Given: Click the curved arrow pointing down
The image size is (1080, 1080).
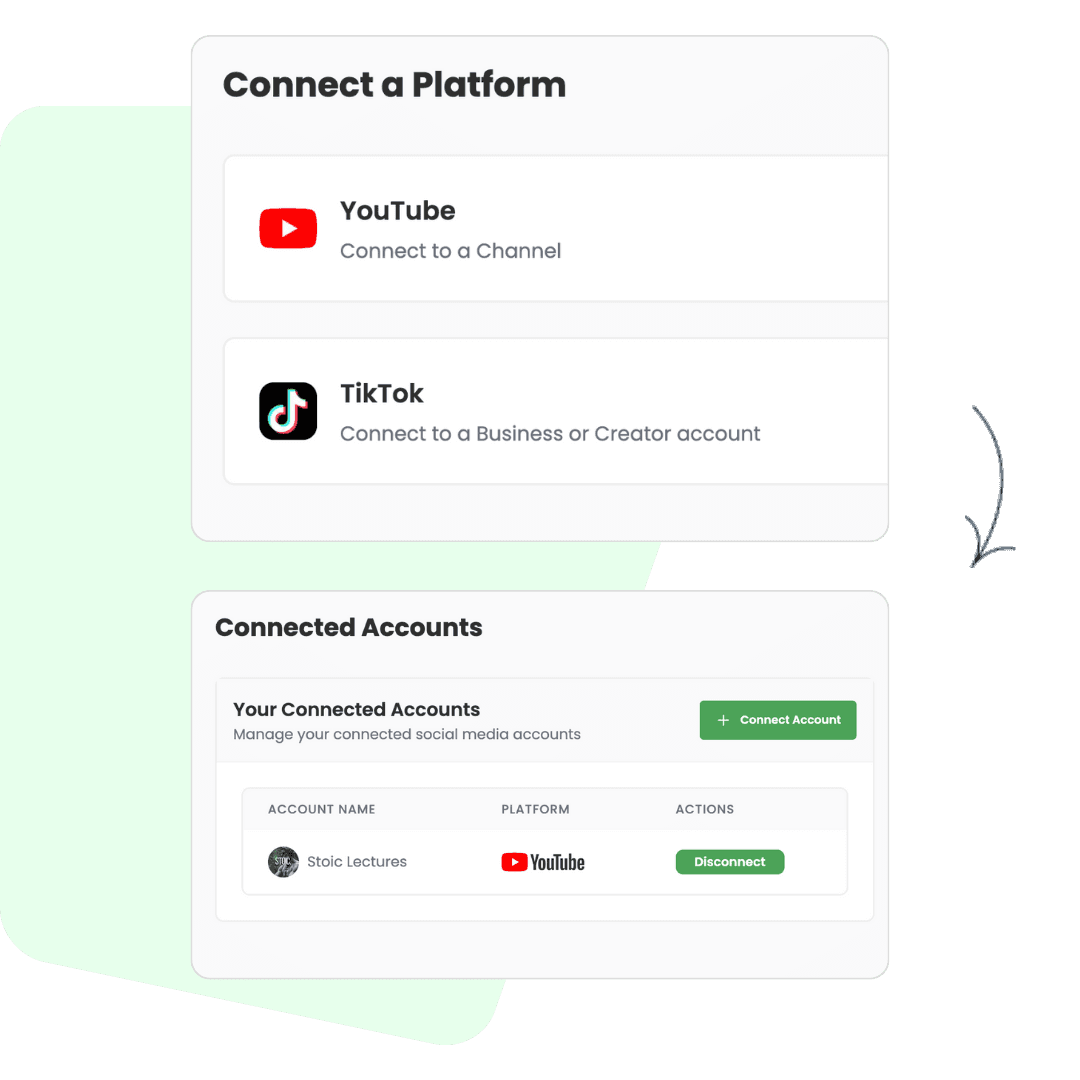Looking at the screenshot, I should (x=989, y=486).
